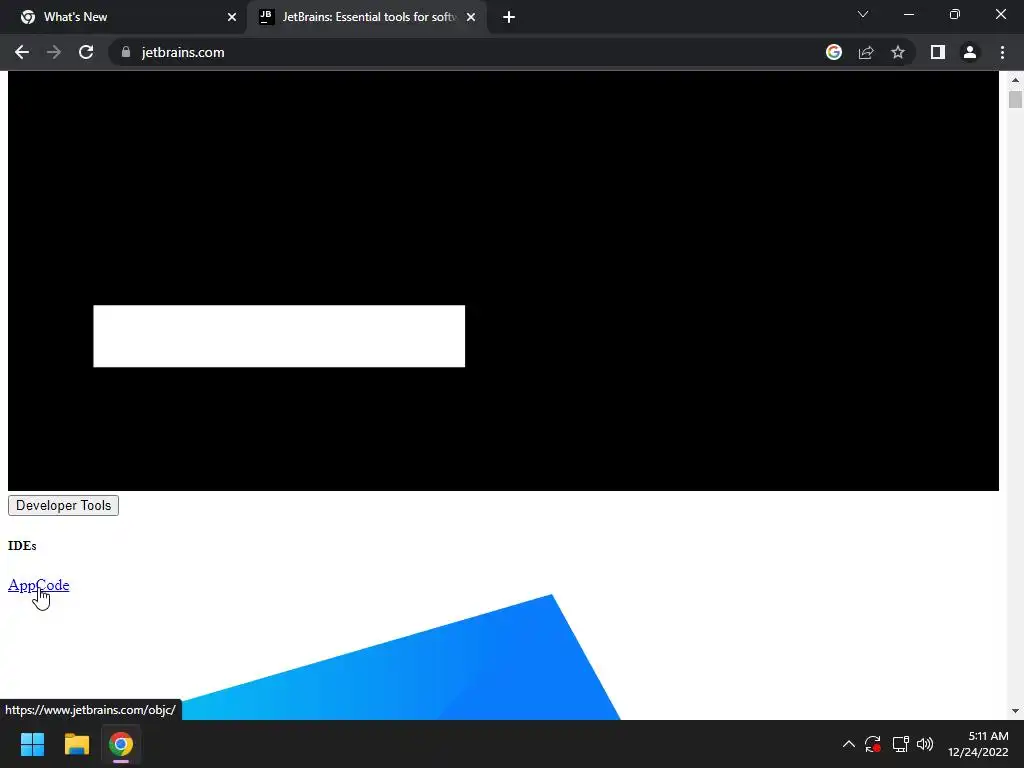Go back to the previous page
The image size is (1024, 768).
(x=22, y=52)
